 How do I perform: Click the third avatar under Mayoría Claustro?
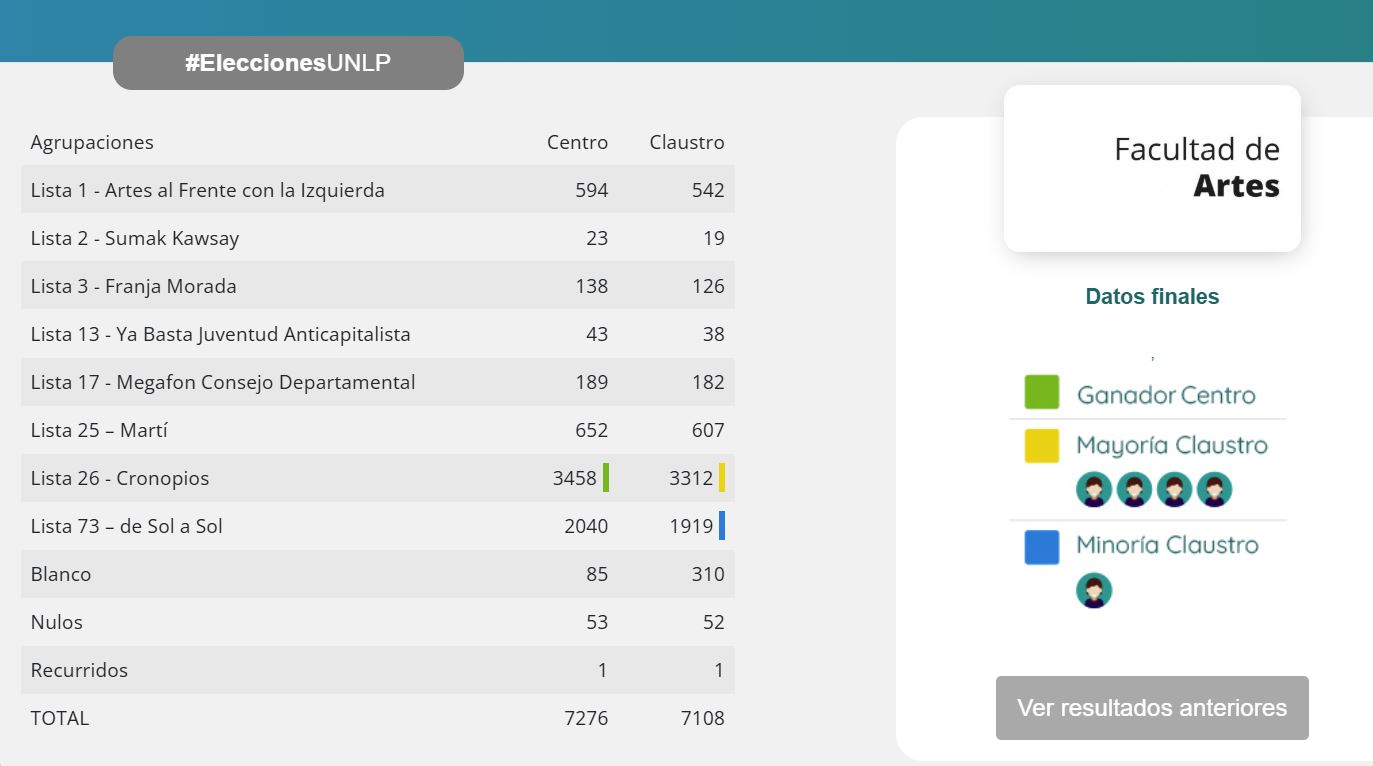coord(1174,490)
